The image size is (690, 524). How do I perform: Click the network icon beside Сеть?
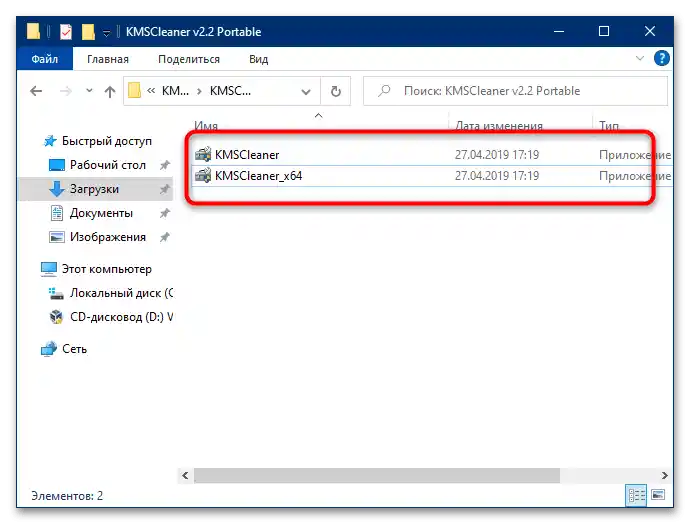49,349
